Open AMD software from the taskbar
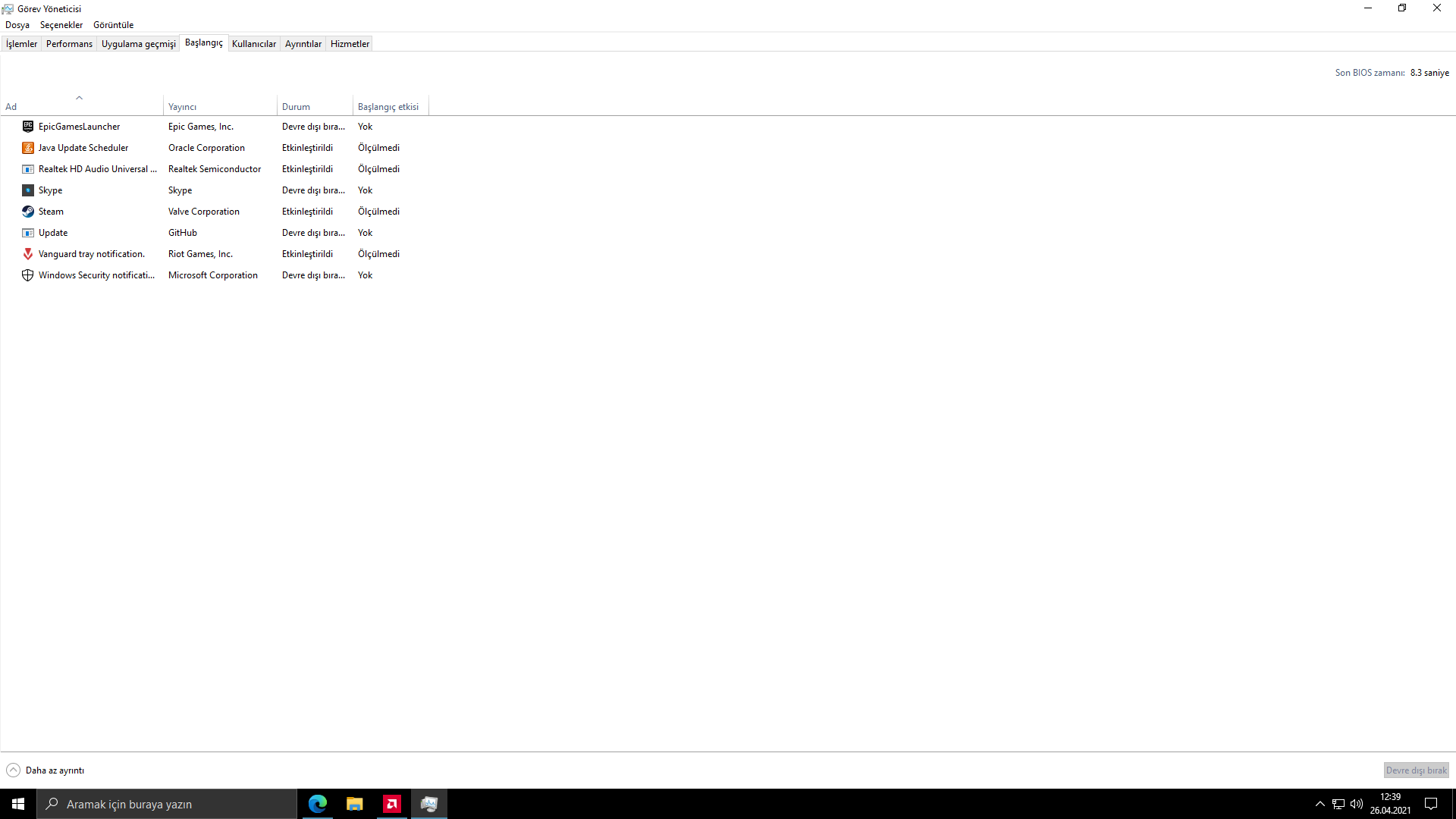This screenshot has width=1456, height=819. coord(392,804)
